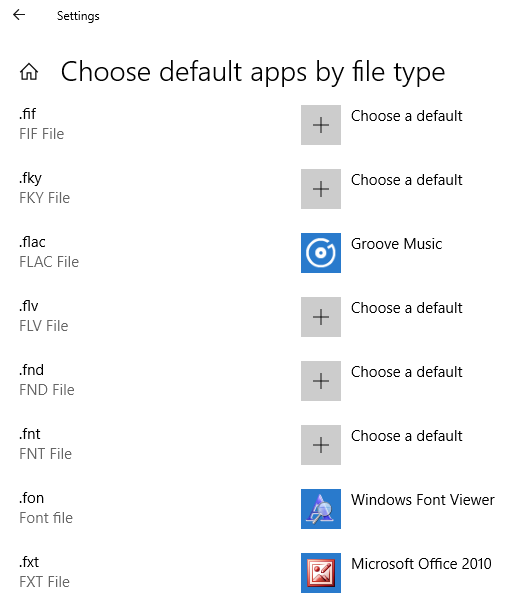Change Windows Font Viewer default for .fon
This screenshot has height=606, width=518.
coord(423,500)
